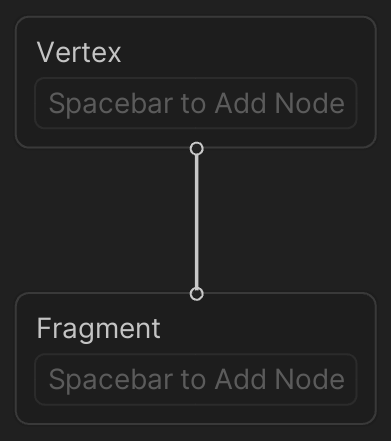Select the Fragment context title
Image resolution: width=391 pixels, height=441 pixels.
[x=99, y=329]
